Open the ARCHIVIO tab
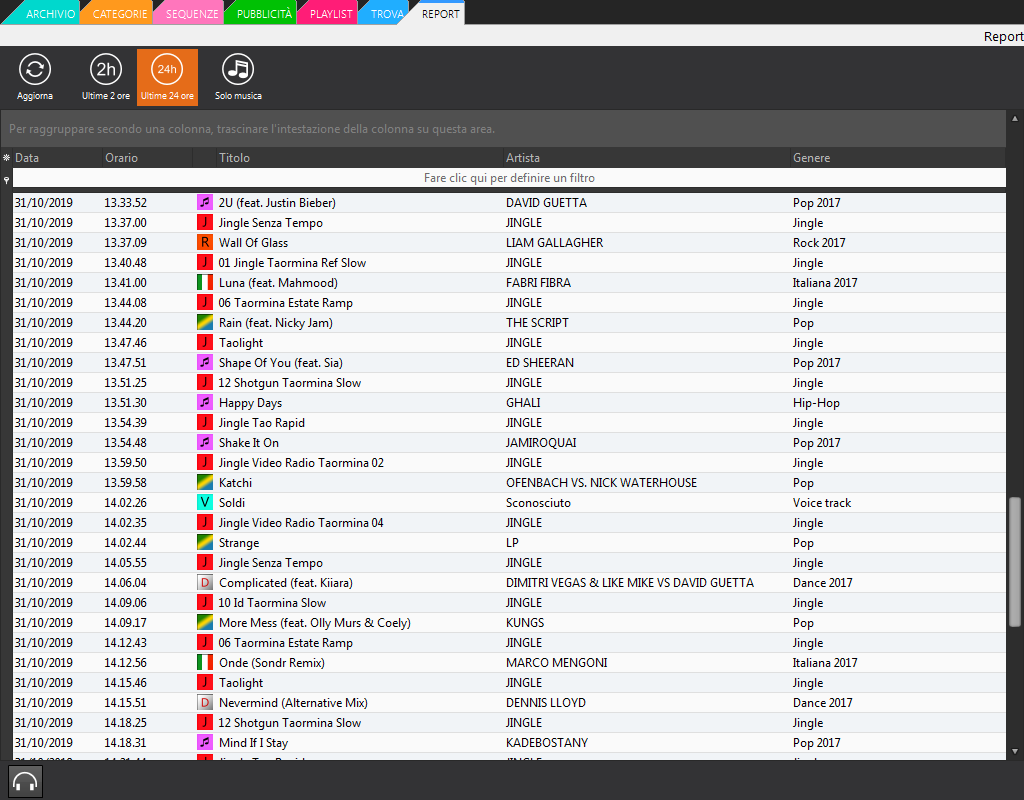1024x800 pixels. coord(48,14)
